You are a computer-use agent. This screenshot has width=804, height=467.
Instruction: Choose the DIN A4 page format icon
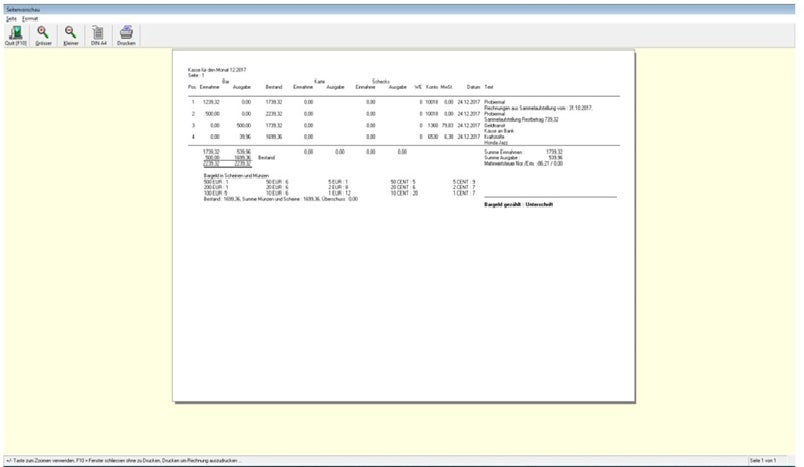pos(98,35)
